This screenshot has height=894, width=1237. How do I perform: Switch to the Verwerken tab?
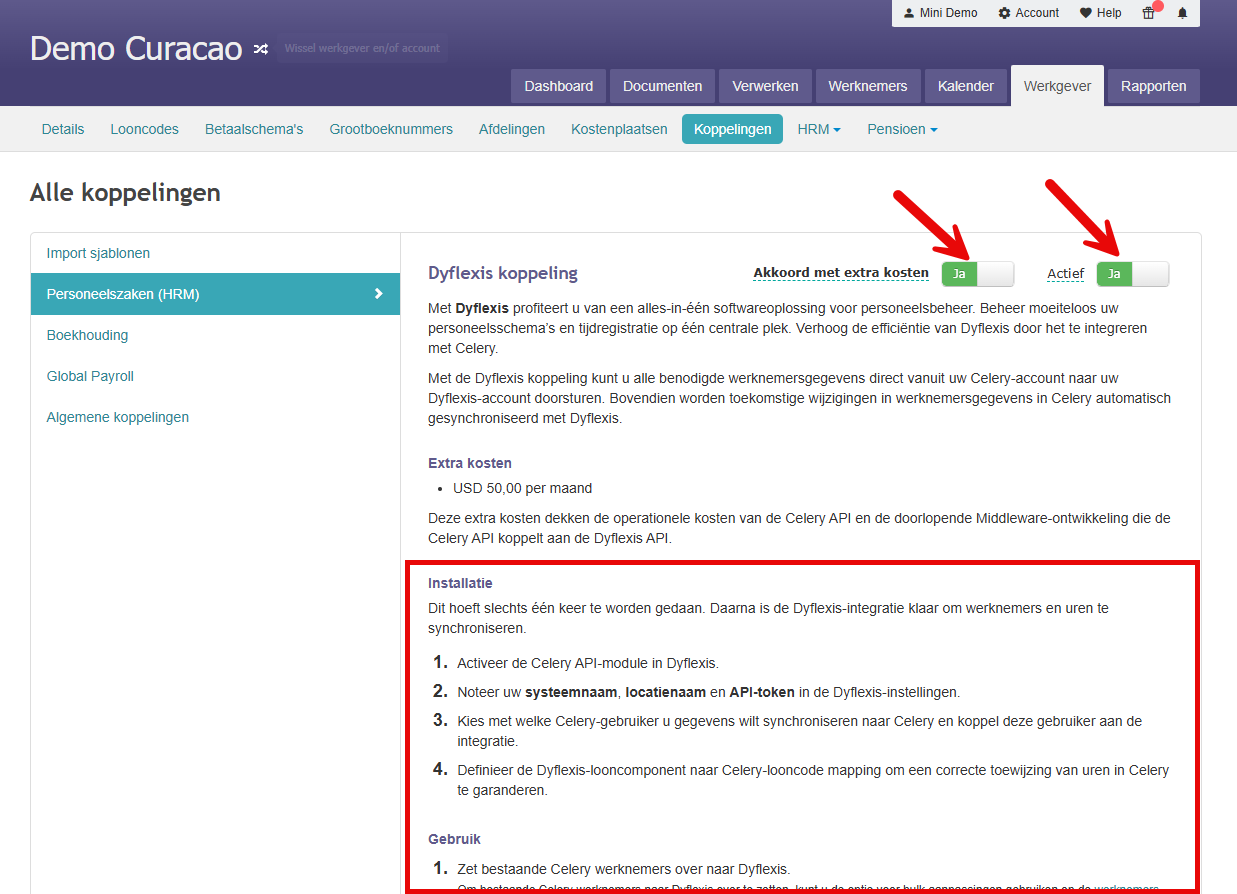[x=765, y=86]
